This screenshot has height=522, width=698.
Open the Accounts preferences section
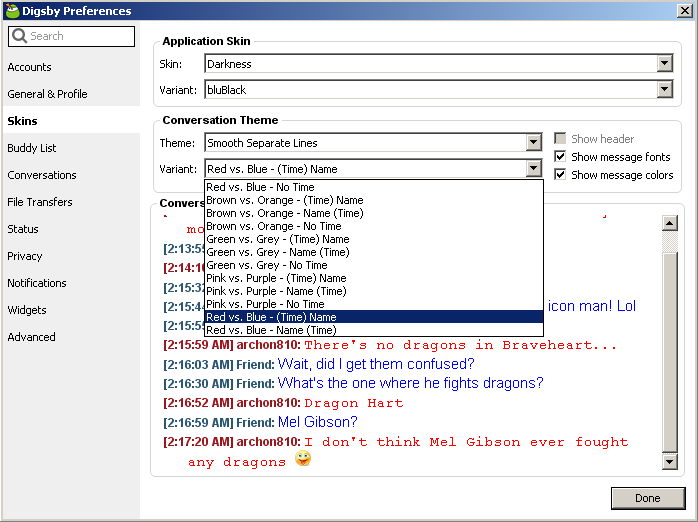[71, 67]
